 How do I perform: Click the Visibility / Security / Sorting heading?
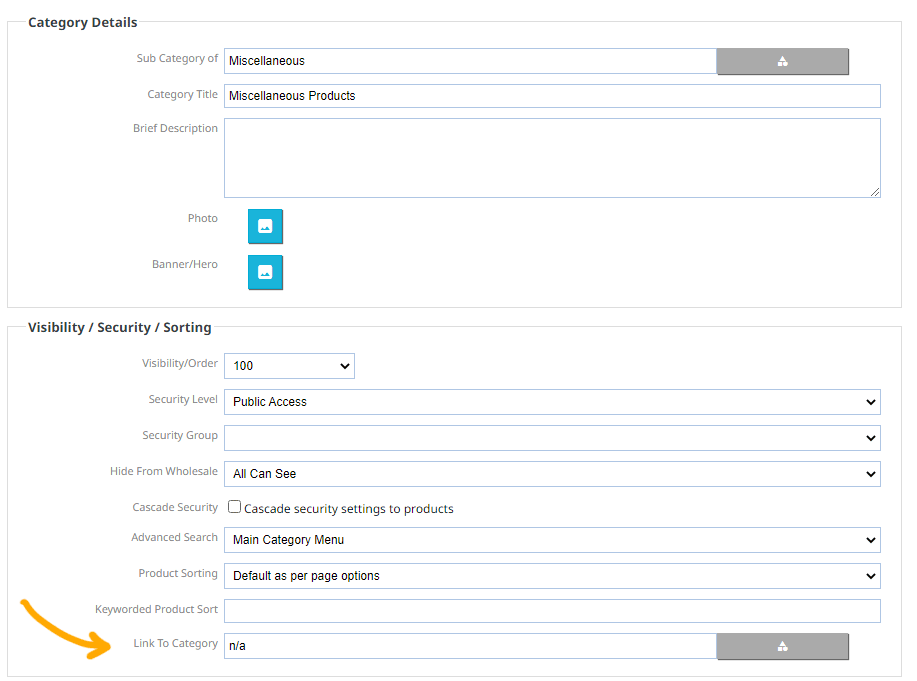coord(120,327)
